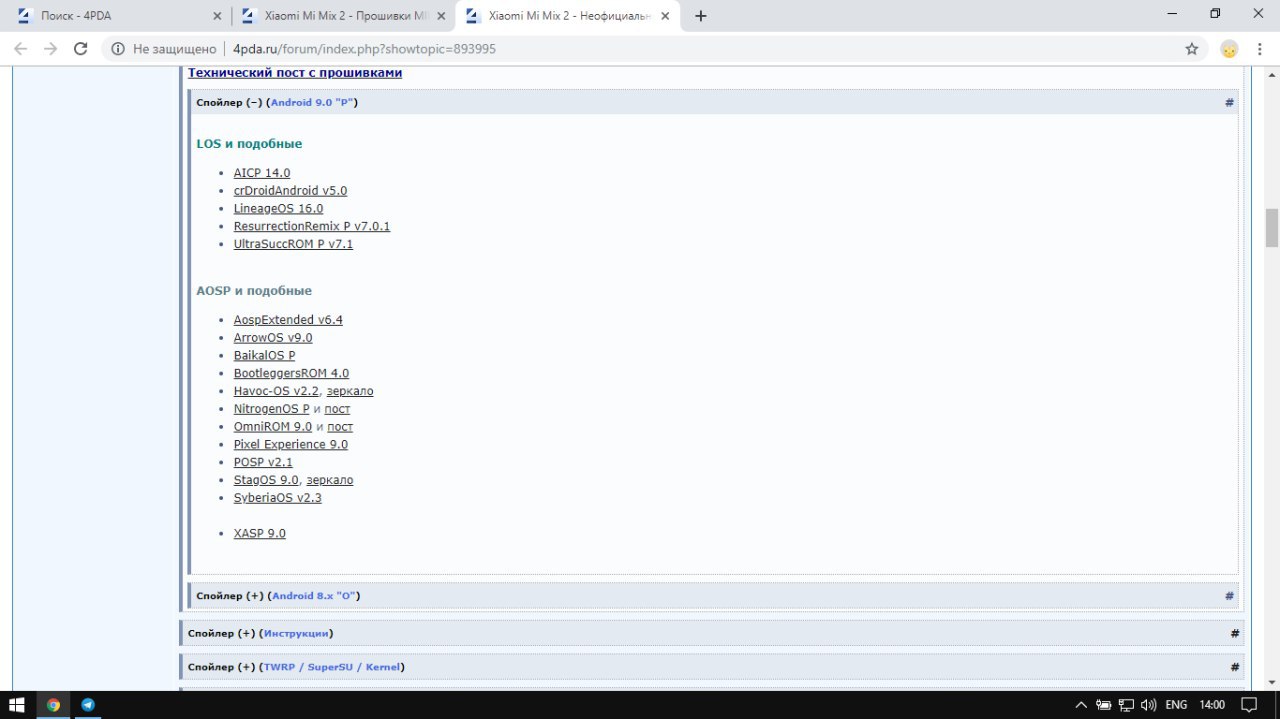
Task: Open the ResurrectionRemix P v7.0.1 link
Action: coord(312,226)
